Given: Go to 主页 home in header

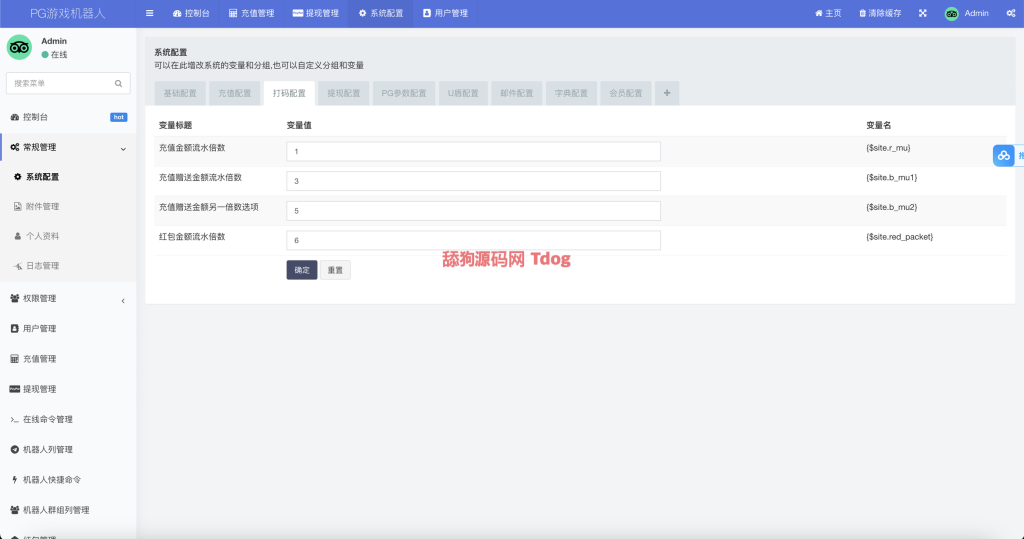Looking at the screenshot, I should (x=828, y=13).
